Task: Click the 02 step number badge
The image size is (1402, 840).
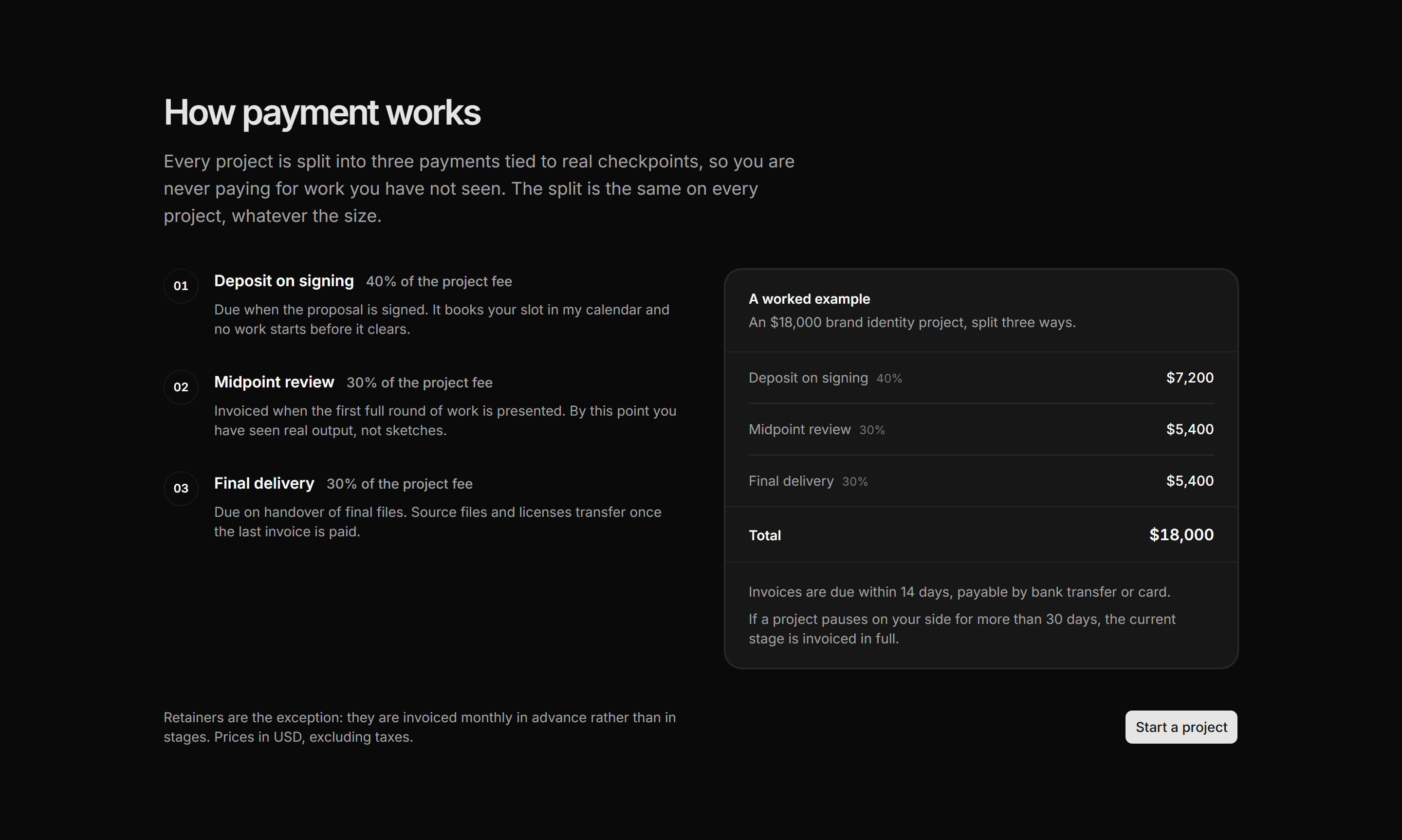Action: (181, 387)
